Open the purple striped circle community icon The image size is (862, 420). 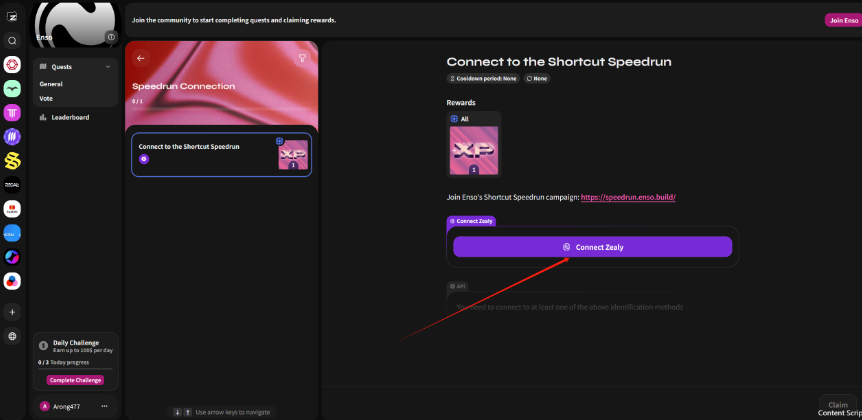(12, 137)
